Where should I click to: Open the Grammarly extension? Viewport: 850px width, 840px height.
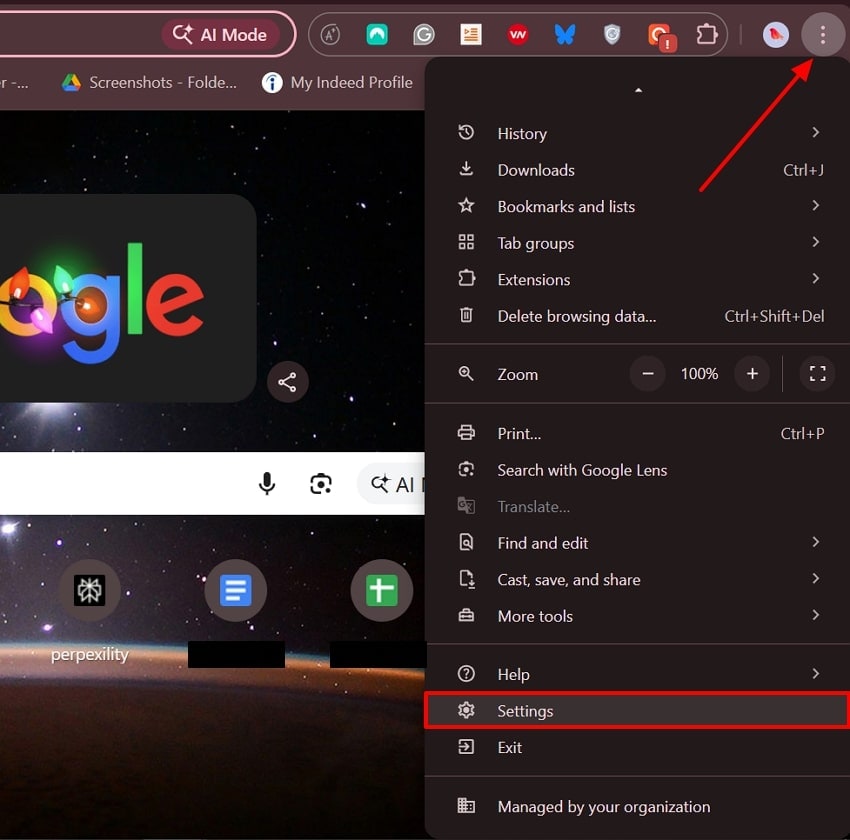(424, 33)
